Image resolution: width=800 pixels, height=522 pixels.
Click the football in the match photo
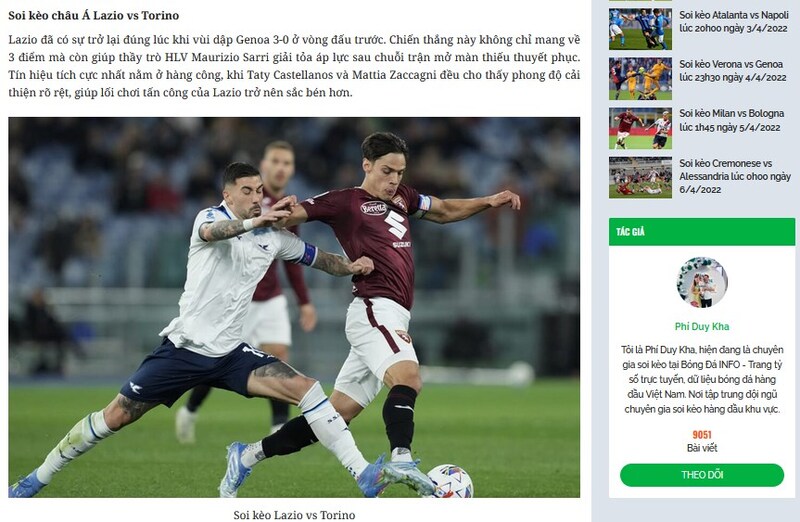coord(449,481)
